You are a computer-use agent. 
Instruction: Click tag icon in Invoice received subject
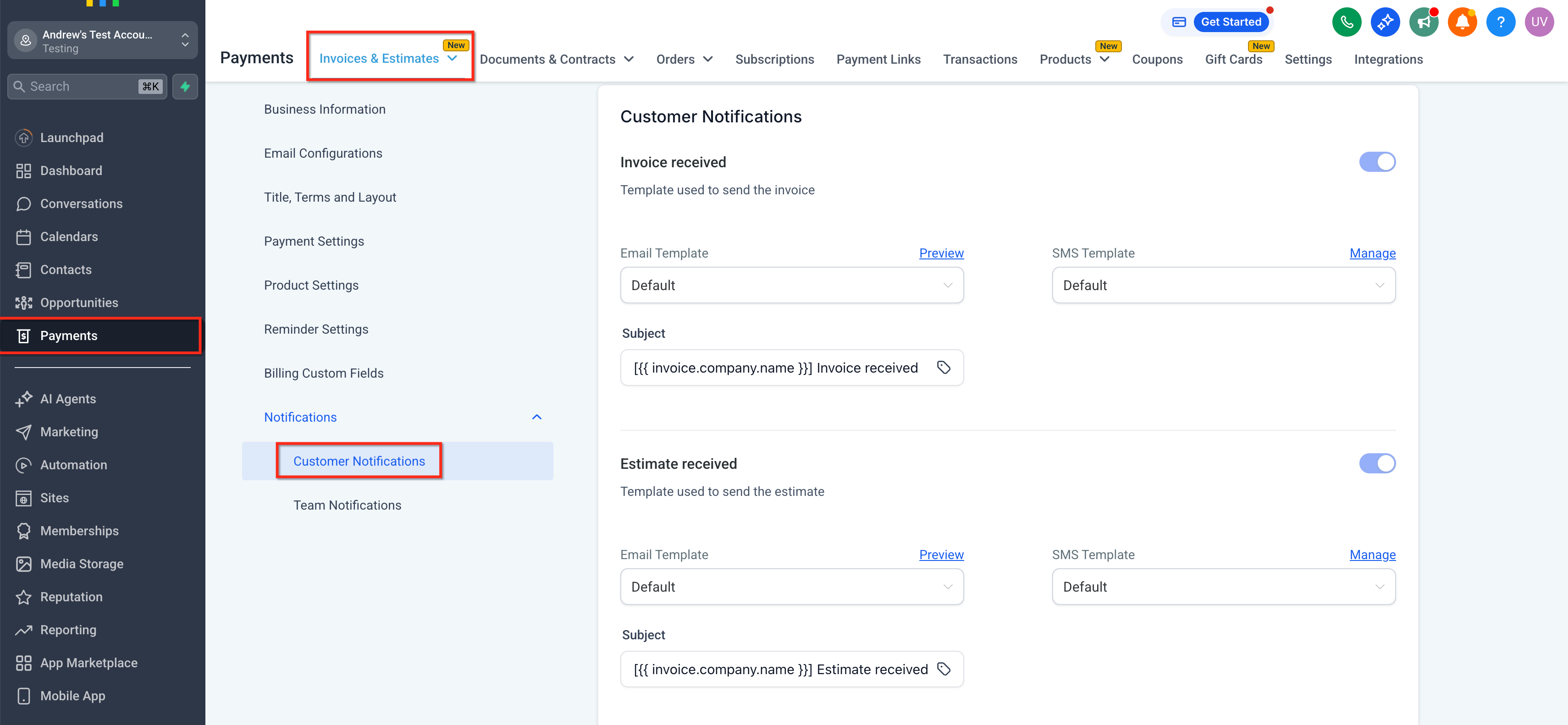[x=944, y=368]
